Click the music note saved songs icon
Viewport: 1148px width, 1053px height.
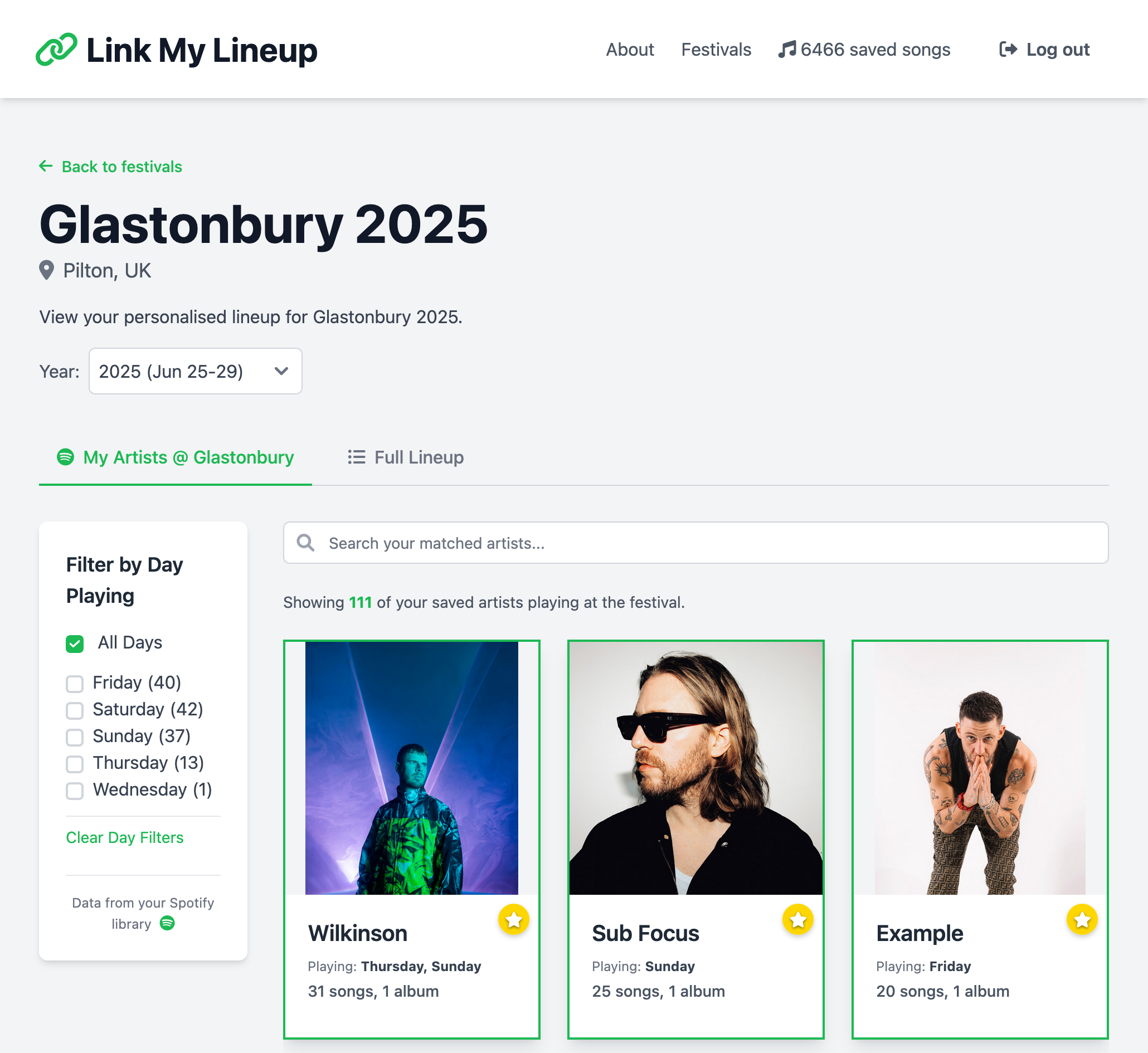[787, 50]
